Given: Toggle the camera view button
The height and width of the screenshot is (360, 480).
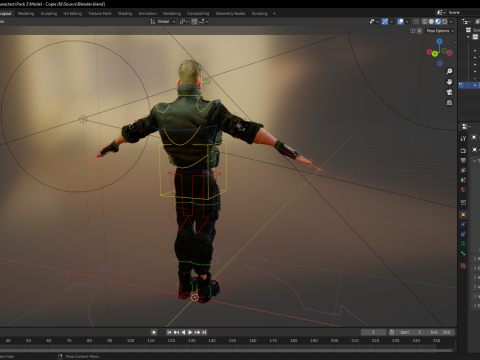Looking at the screenshot, I should point(449,92).
